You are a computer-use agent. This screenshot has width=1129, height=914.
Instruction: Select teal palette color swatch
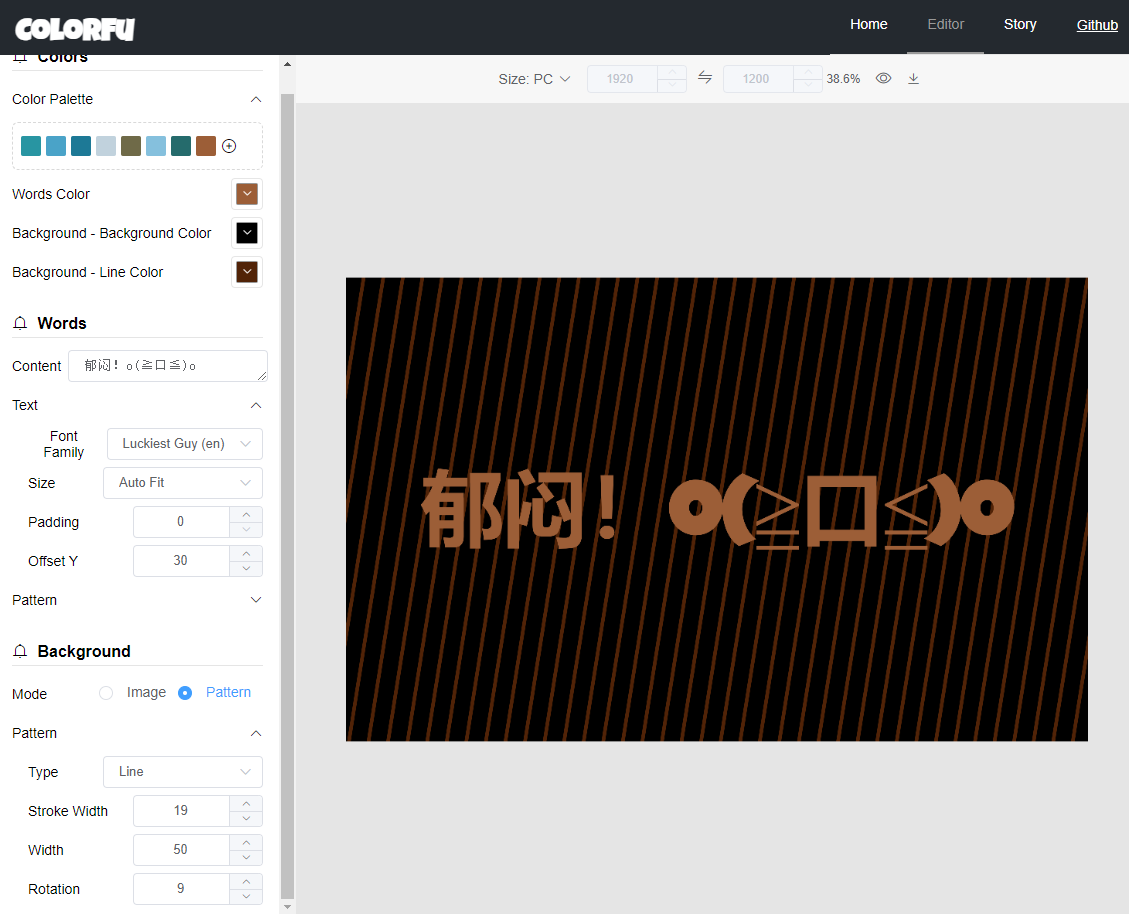31,146
